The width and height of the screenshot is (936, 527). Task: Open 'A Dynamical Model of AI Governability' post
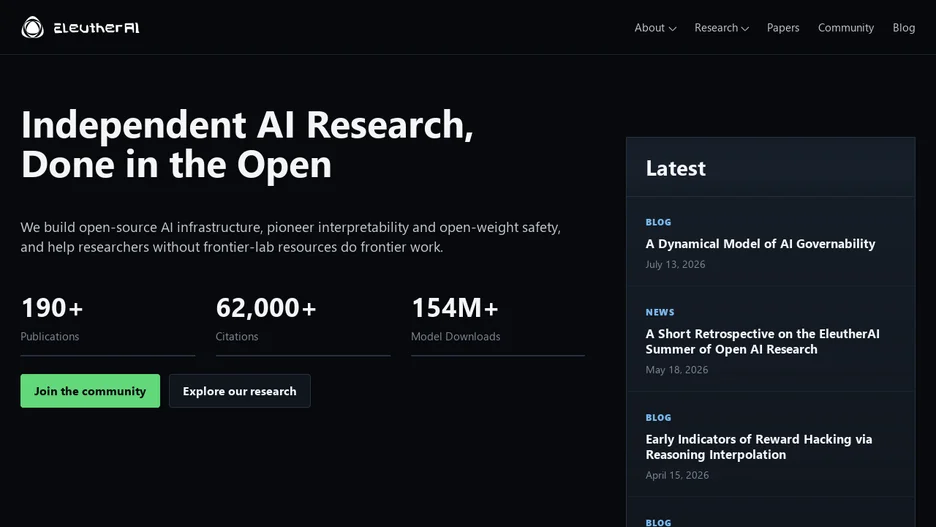pos(760,244)
